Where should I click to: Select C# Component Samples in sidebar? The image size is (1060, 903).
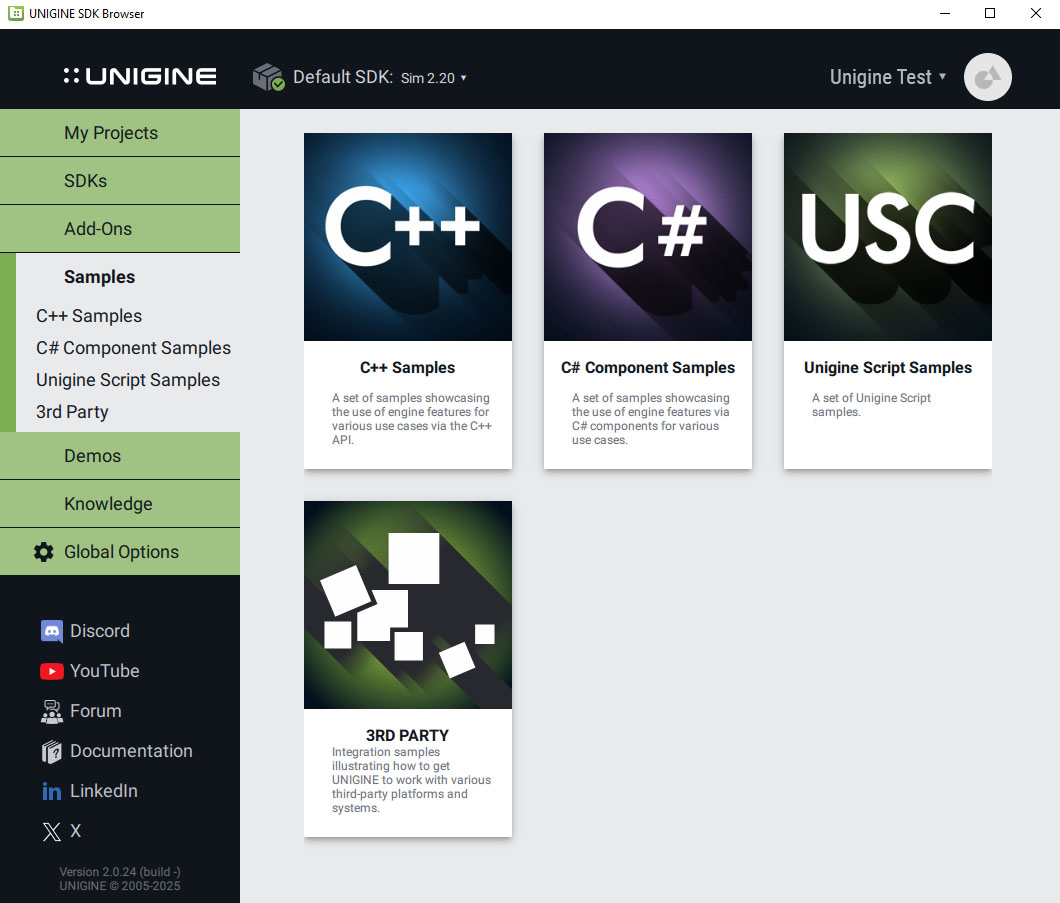(133, 348)
